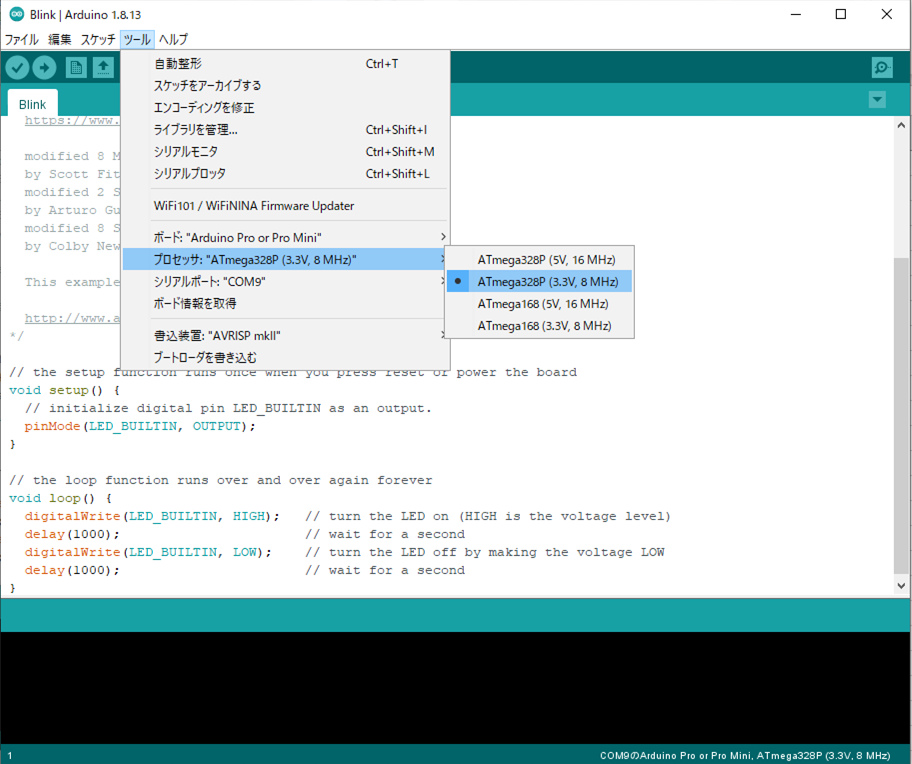Choose ATmega328P (5V, 16 MHz) processor

pyautogui.click(x=539, y=260)
